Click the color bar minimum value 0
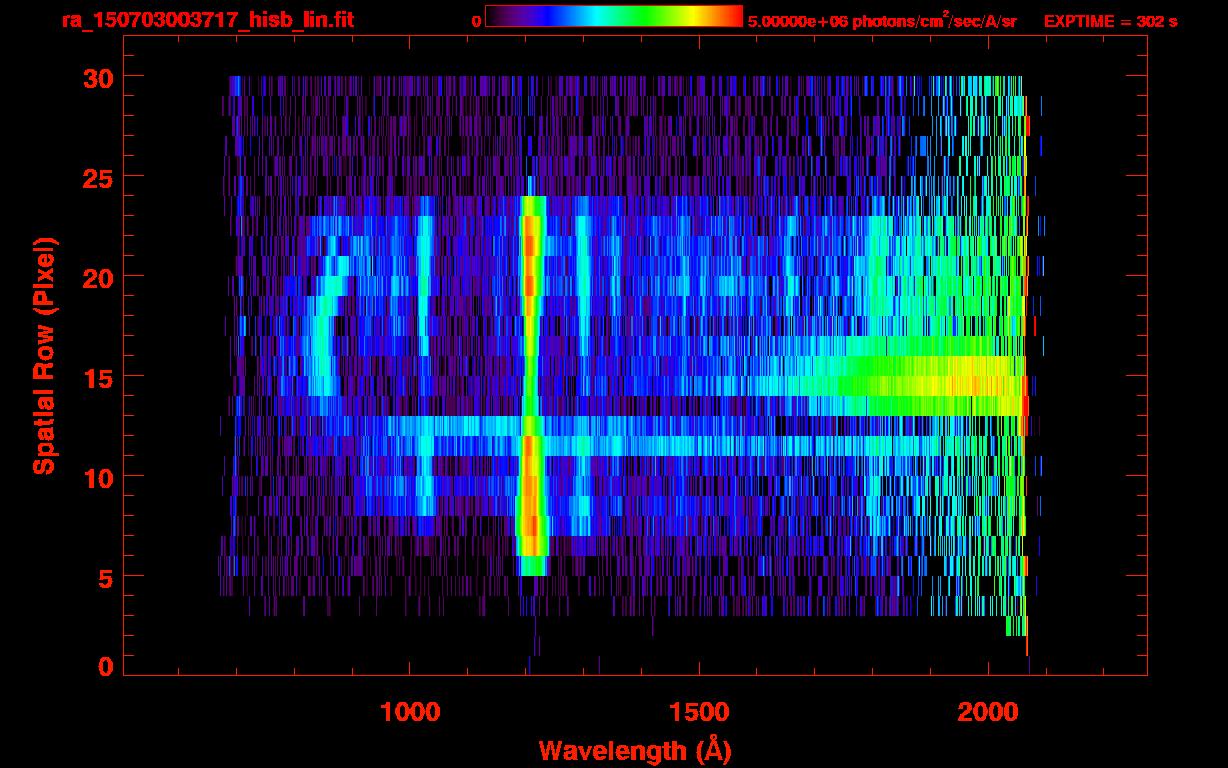This screenshot has width=1228, height=768. (x=476, y=21)
